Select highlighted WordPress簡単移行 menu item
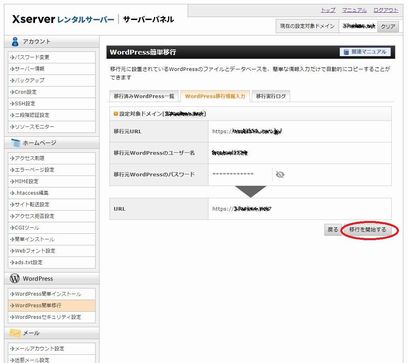The width and height of the screenshot is (408, 363). [x=52, y=305]
